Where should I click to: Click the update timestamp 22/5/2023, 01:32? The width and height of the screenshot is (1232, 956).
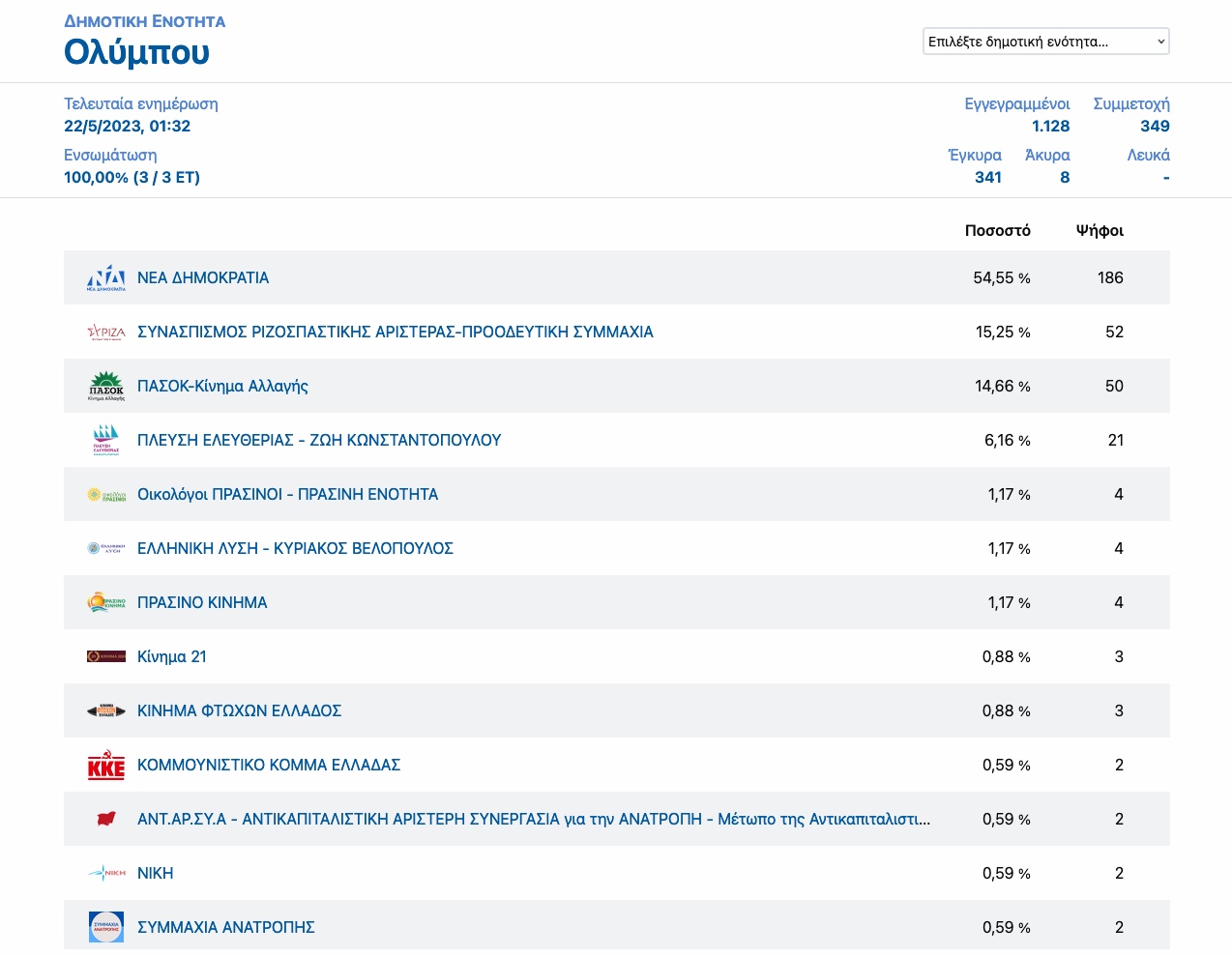pos(128,126)
